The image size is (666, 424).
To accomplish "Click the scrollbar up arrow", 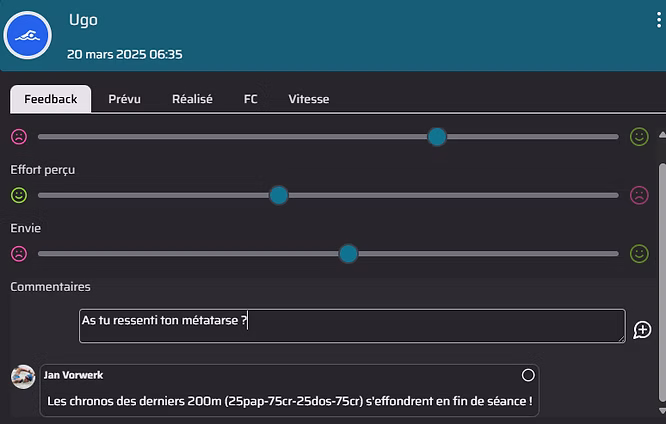I will [660, 135].
